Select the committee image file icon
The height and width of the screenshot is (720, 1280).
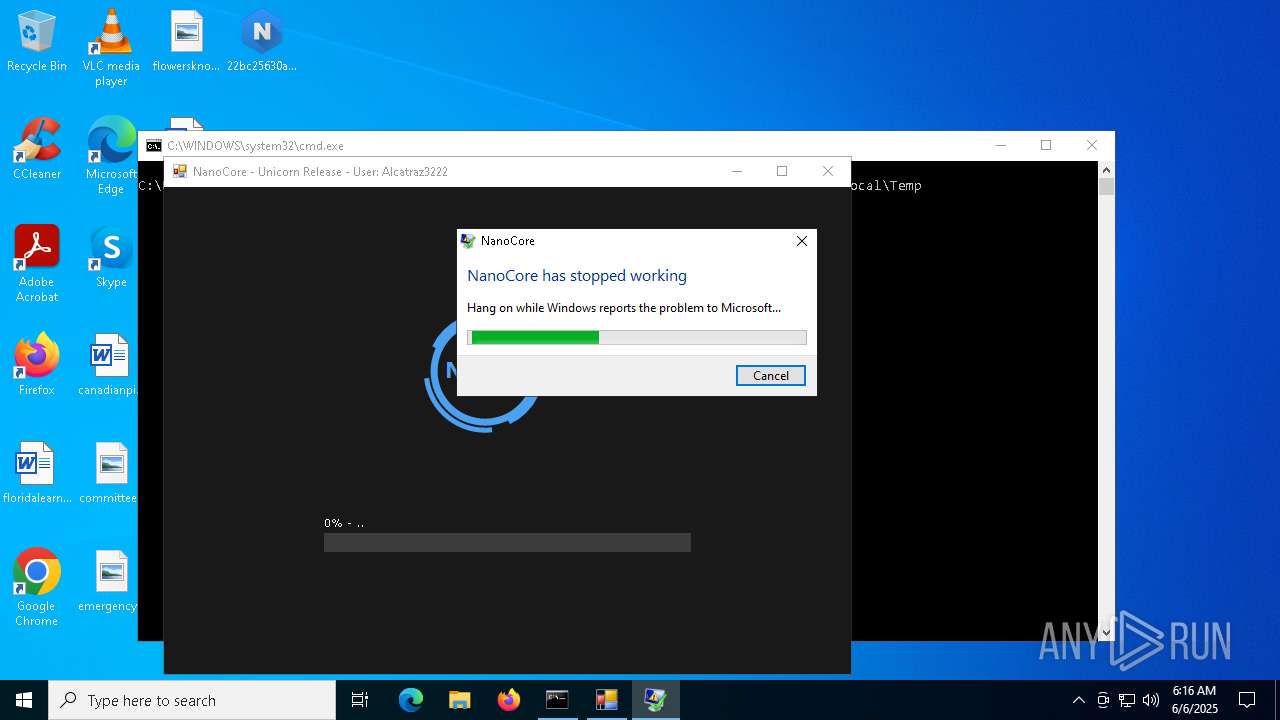pos(111,474)
